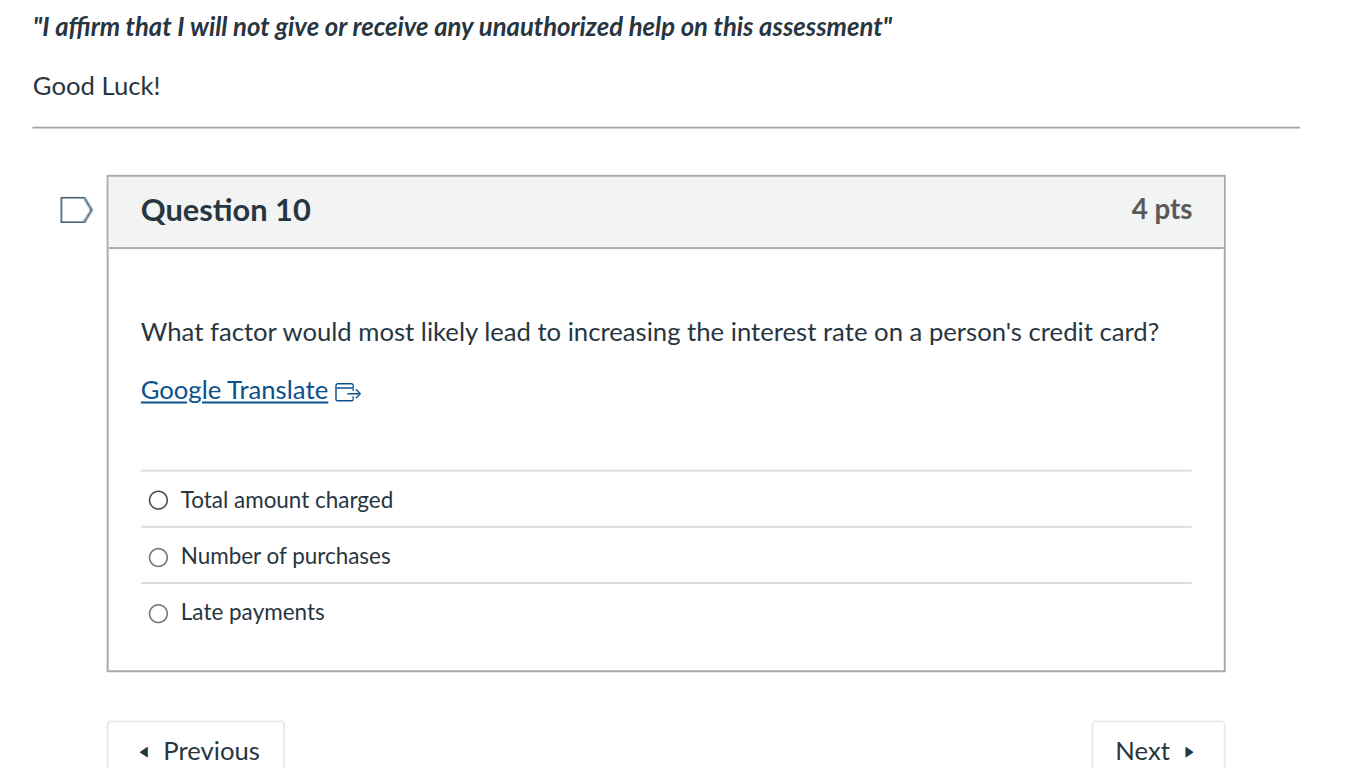Flag Question 10 using the bookmark icon

point(74,210)
